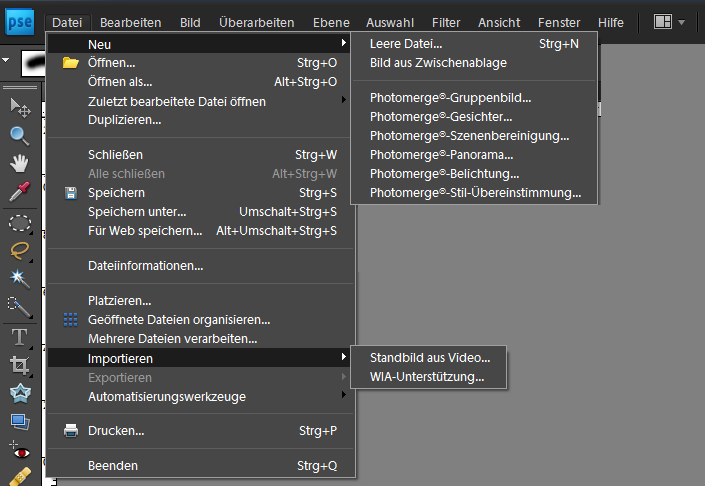Viewport: 705px width, 486px height.
Task: Select the Magic Wand tool
Action: coord(20,279)
